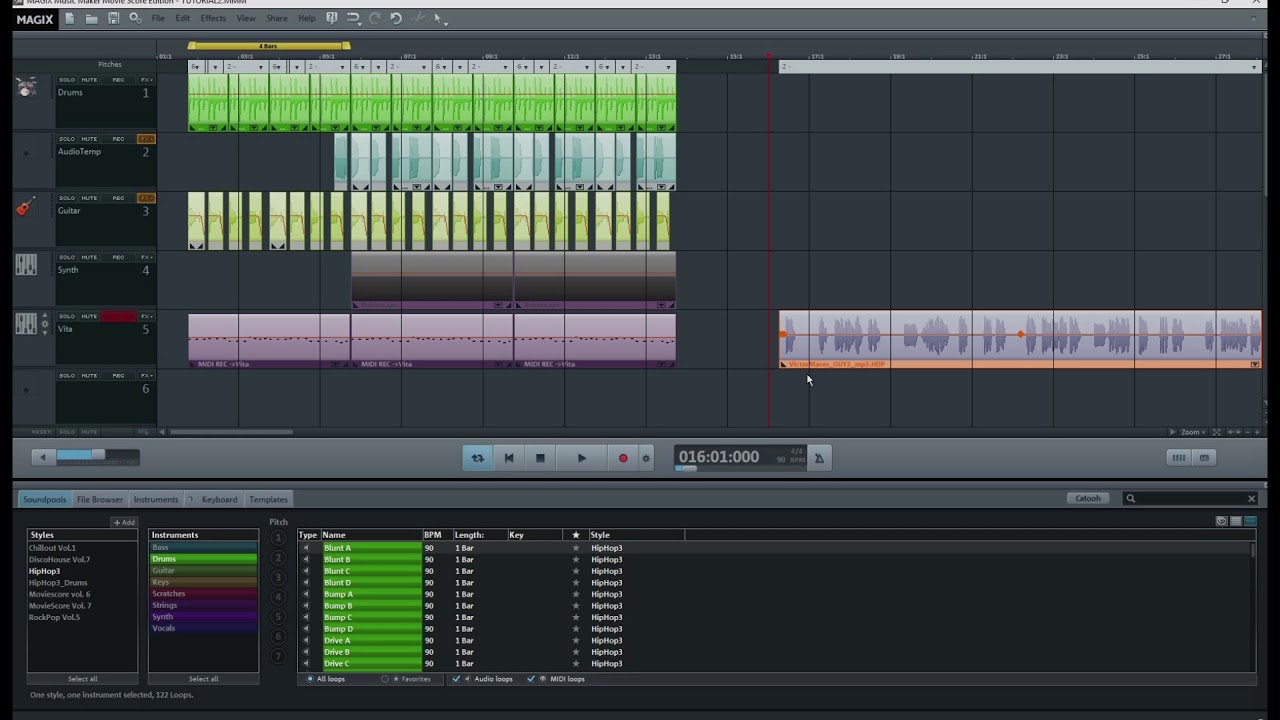Open the View menu

pos(246,18)
